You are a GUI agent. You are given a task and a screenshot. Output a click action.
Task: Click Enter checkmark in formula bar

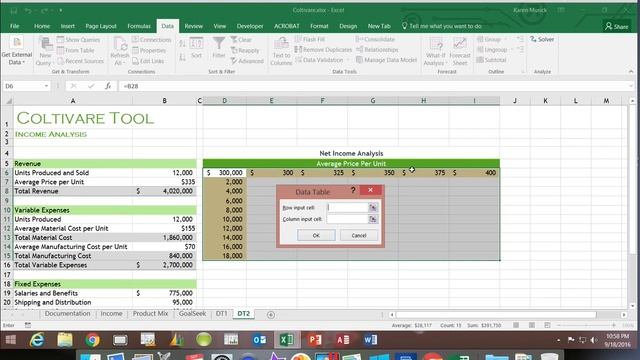[91, 86]
